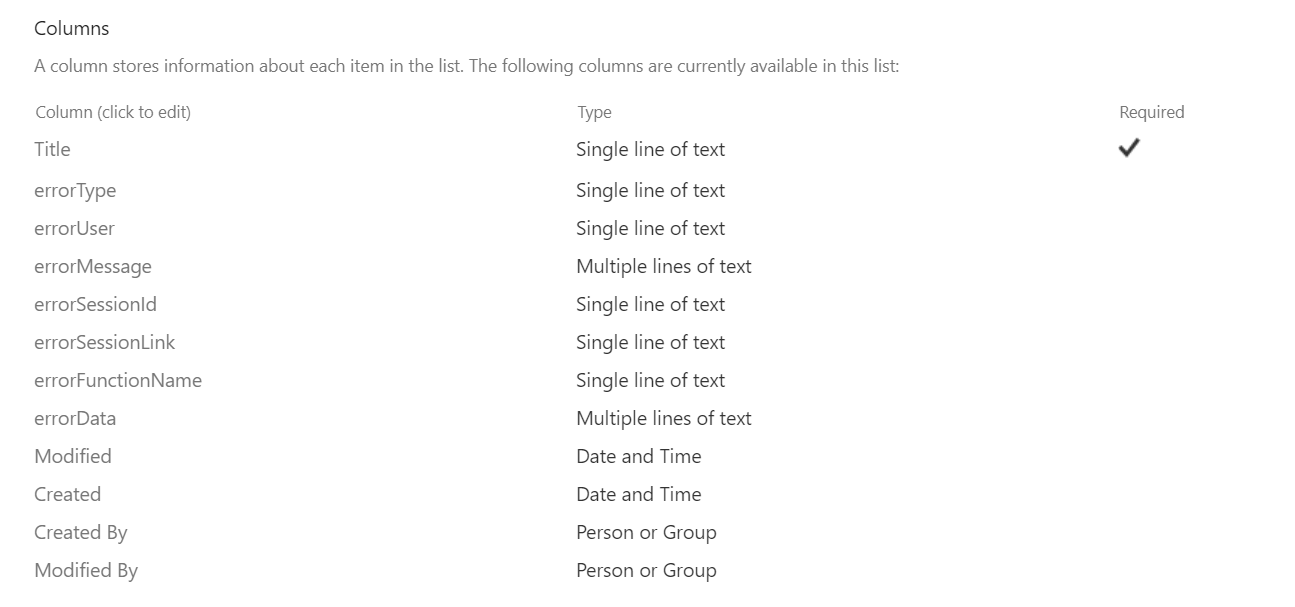Open the errorUser column link
Screen dimensions: 1295x607
click(x=74, y=228)
